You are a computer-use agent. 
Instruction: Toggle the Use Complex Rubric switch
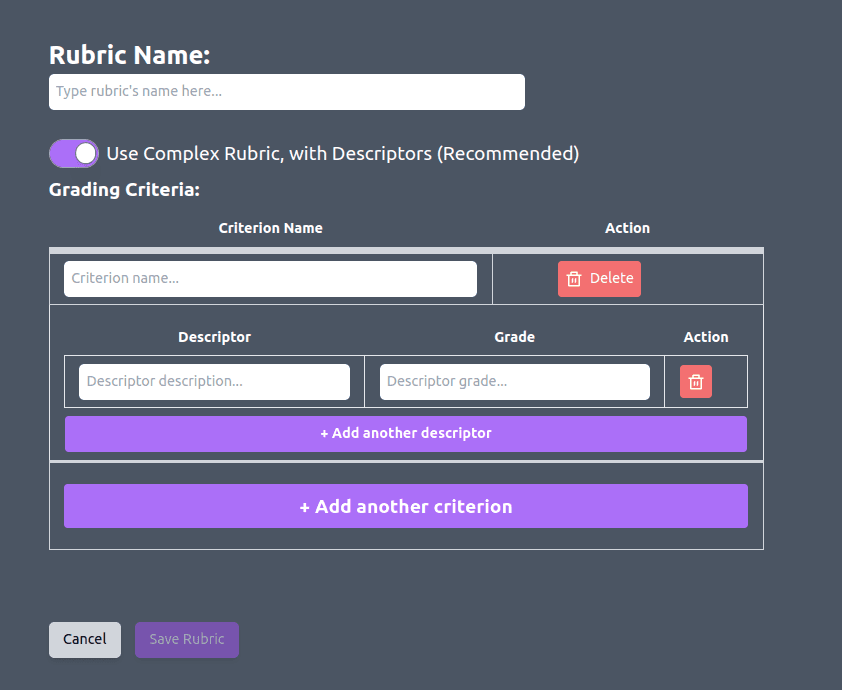pos(74,153)
